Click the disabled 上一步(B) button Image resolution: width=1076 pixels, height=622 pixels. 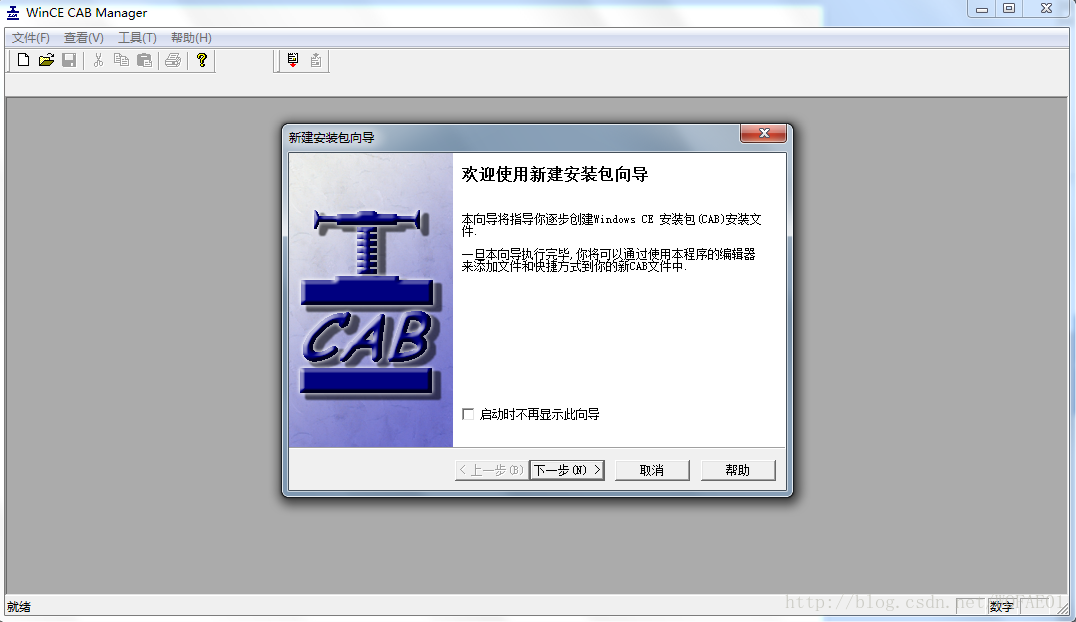coord(492,470)
